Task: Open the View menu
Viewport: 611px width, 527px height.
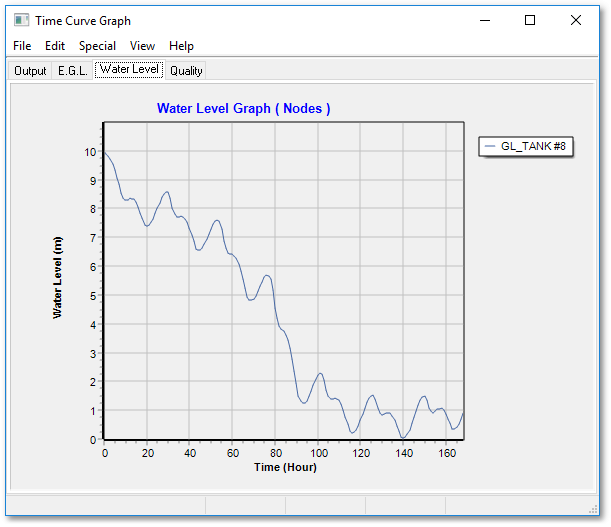Action: pyautogui.click(x=142, y=46)
